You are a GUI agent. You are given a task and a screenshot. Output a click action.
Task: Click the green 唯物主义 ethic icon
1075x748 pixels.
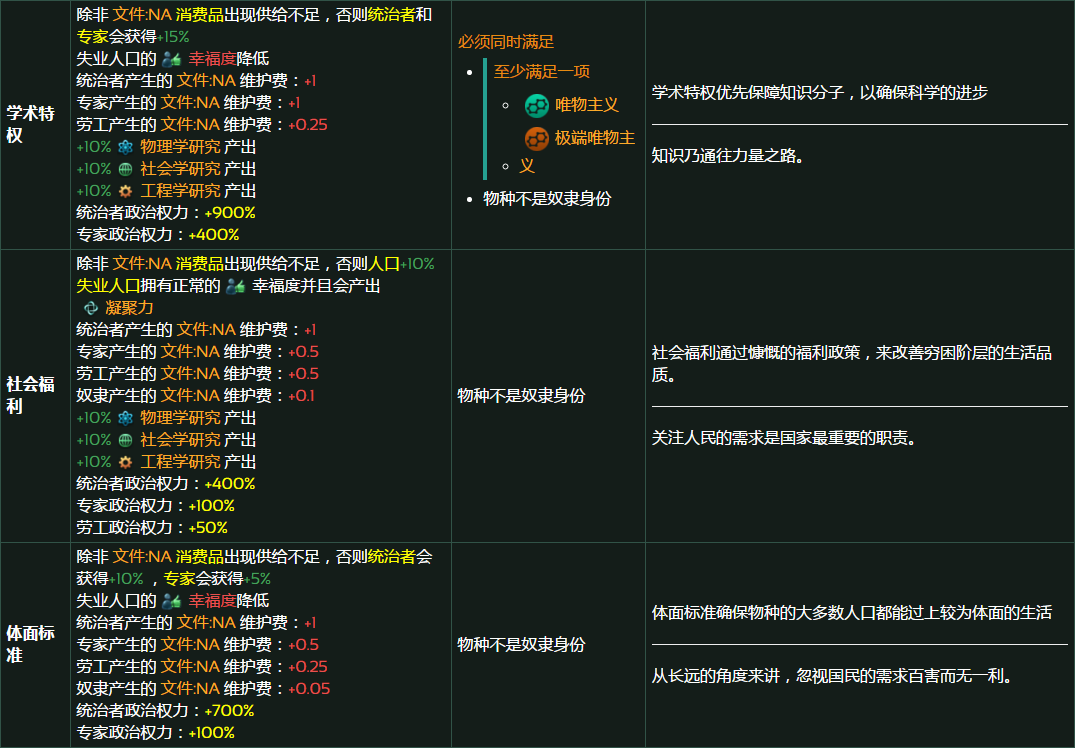pos(538,105)
